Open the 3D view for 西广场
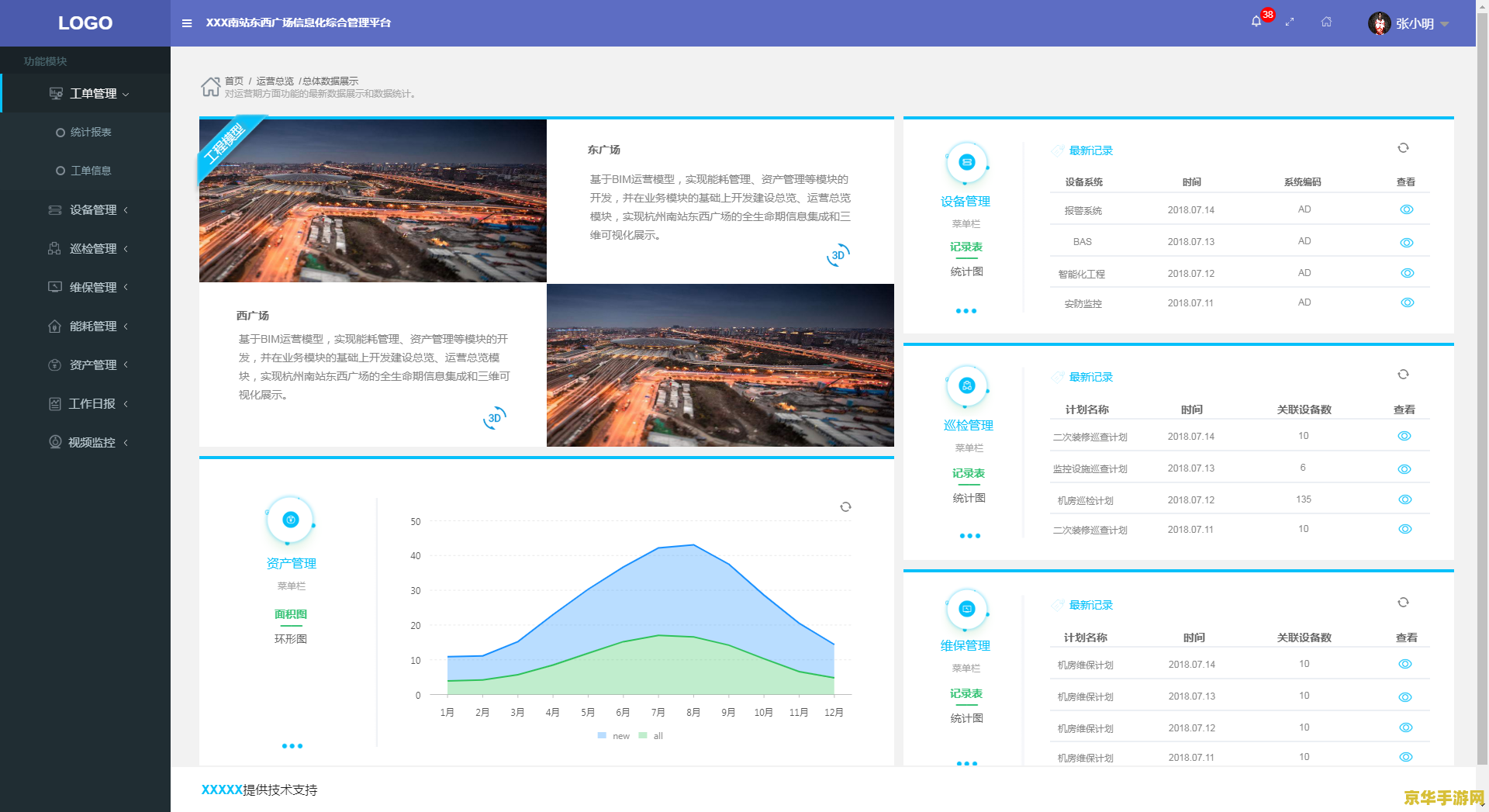This screenshot has width=1489, height=812. [495, 418]
